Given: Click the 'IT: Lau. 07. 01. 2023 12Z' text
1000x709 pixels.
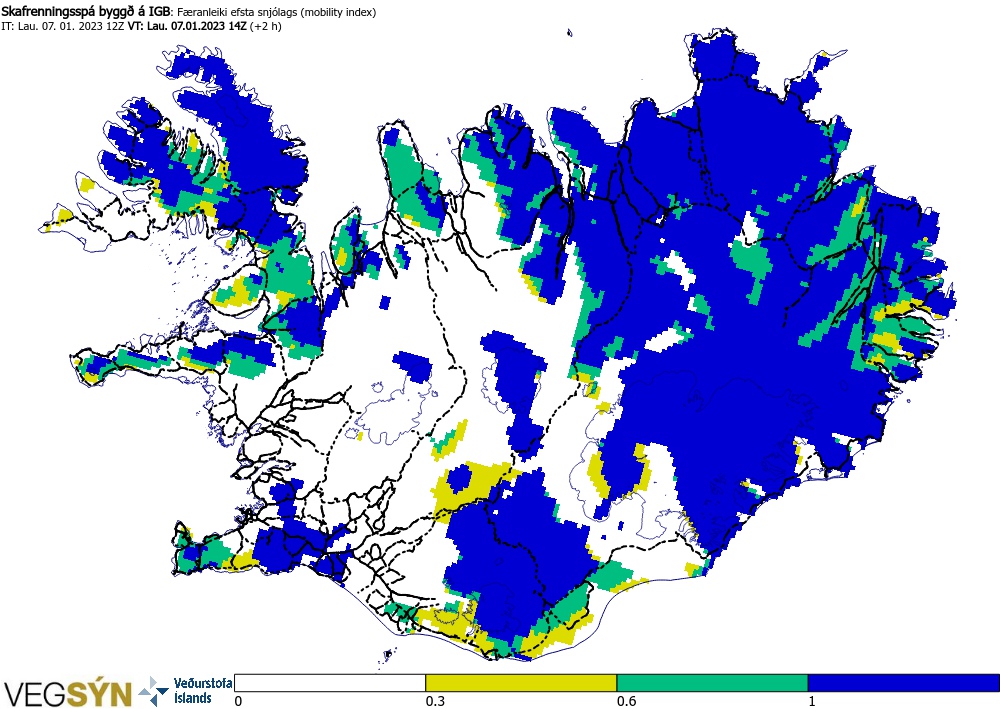Looking at the screenshot, I should click(x=62, y=26).
